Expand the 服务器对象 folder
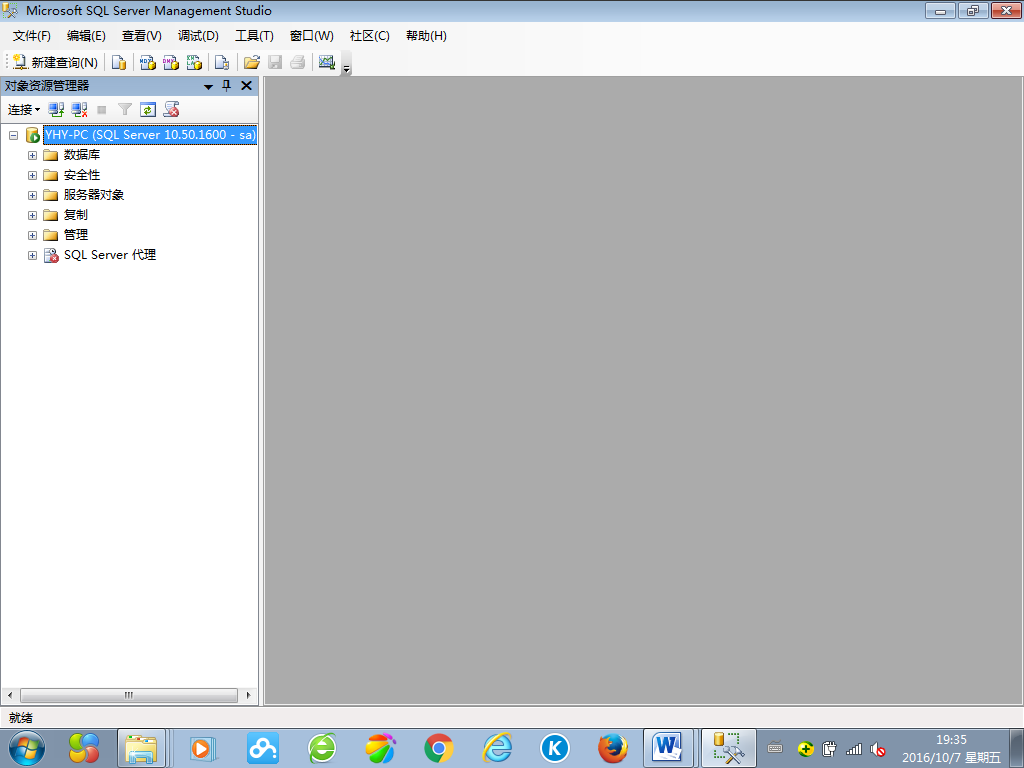The height and width of the screenshot is (768, 1024). click(x=32, y=195)
